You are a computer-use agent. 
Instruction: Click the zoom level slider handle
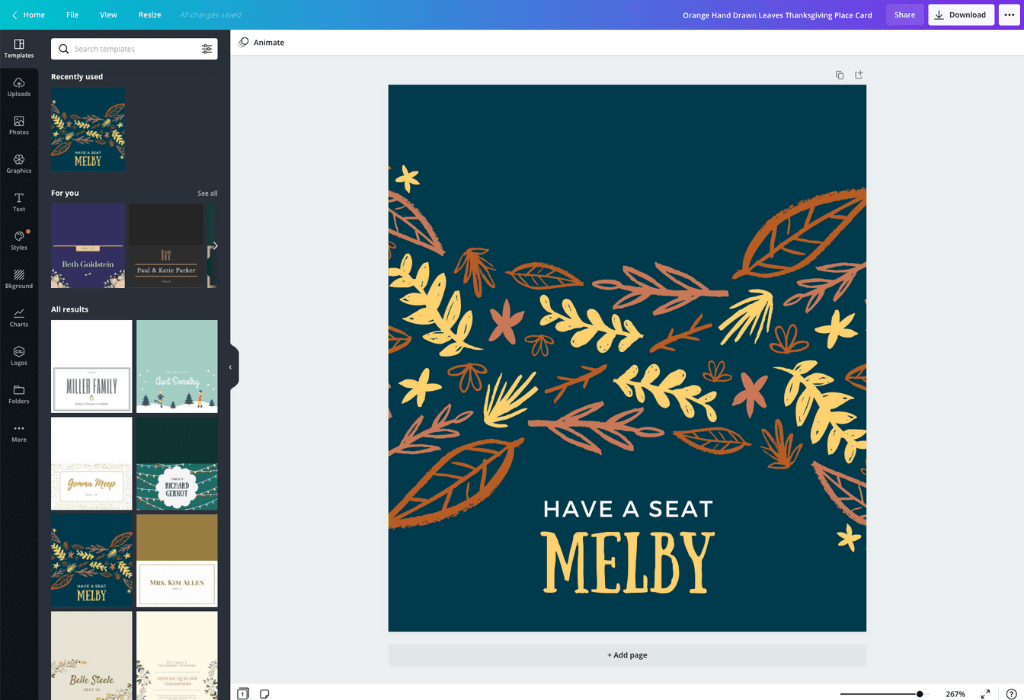(x=920, y=694)
